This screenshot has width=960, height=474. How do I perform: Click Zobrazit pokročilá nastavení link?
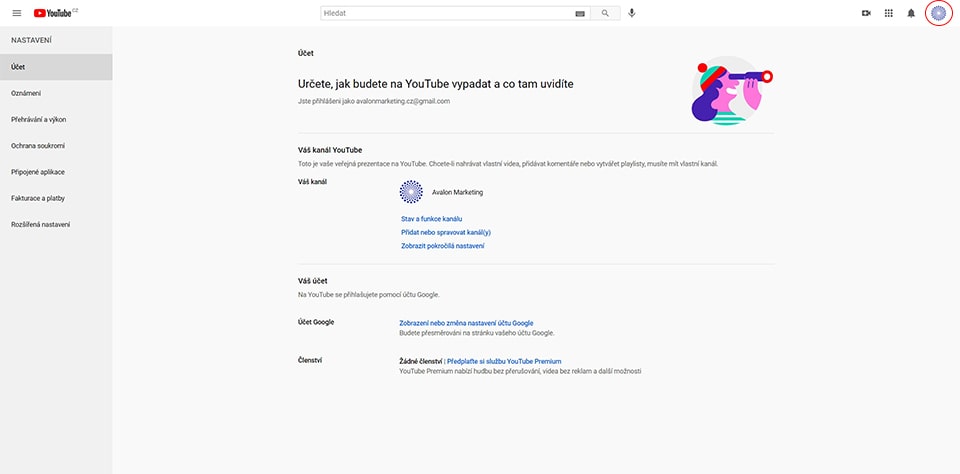(x=442, y=246)
